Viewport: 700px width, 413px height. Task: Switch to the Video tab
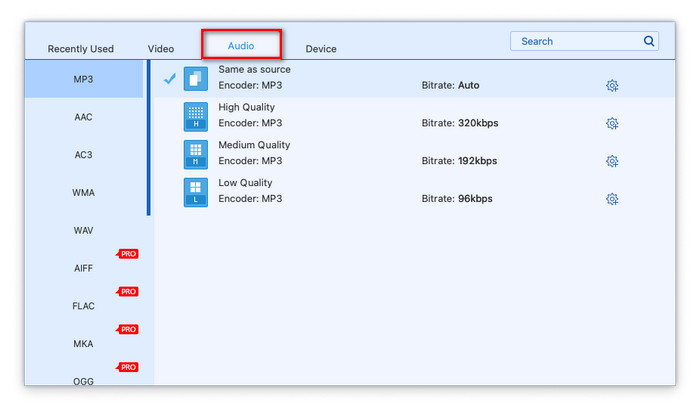tap(161, 49)
